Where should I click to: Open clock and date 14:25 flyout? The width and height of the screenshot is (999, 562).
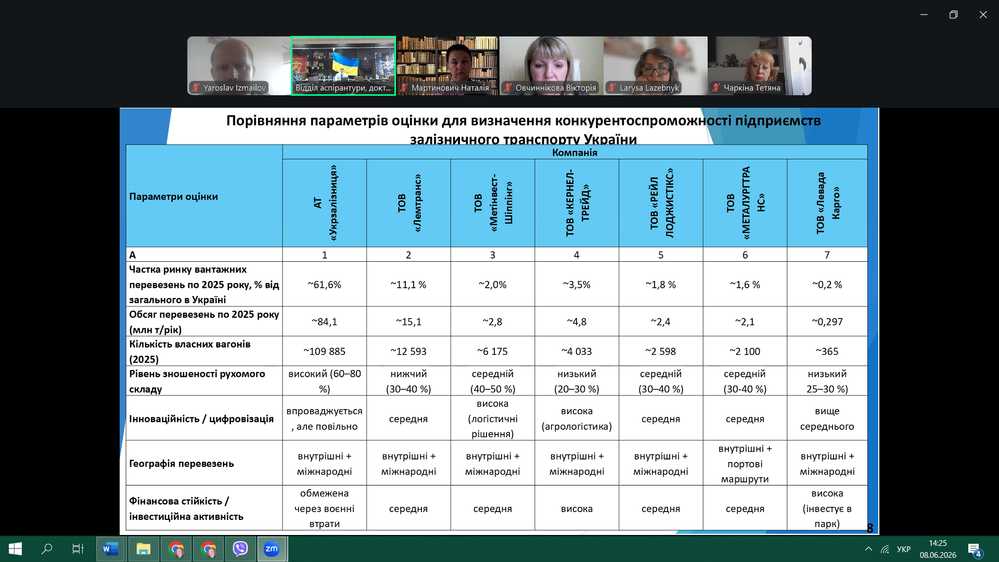click(x=938, y=549)
